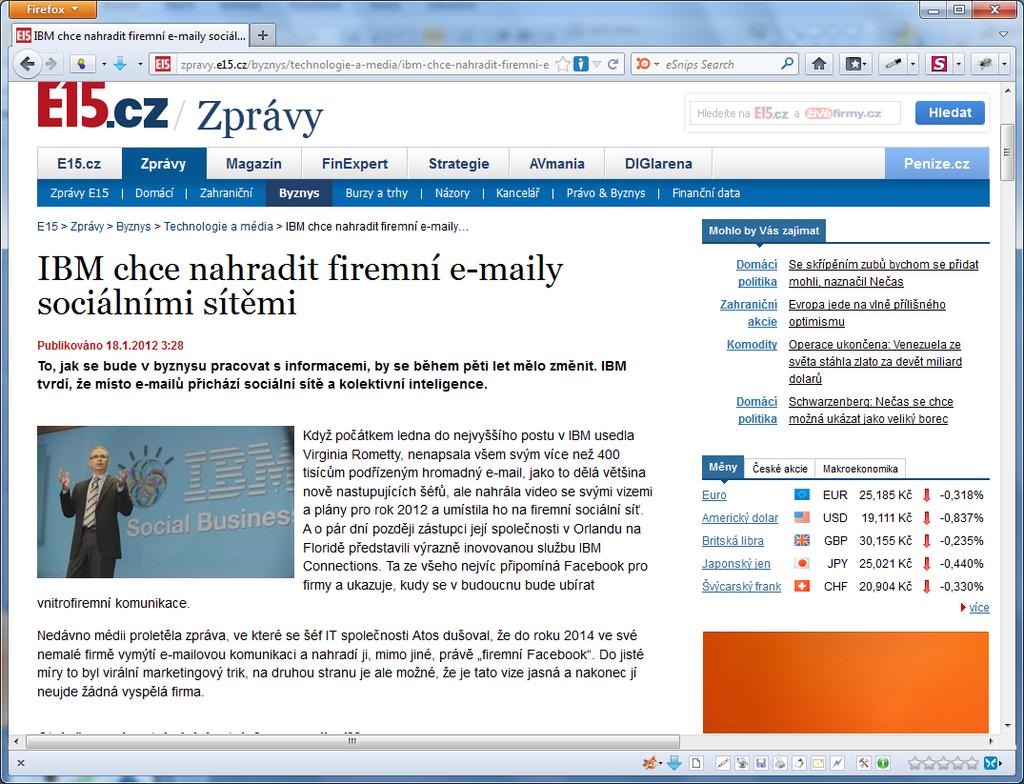Switch to the Makroekonomika tab

tap(860, 468)
